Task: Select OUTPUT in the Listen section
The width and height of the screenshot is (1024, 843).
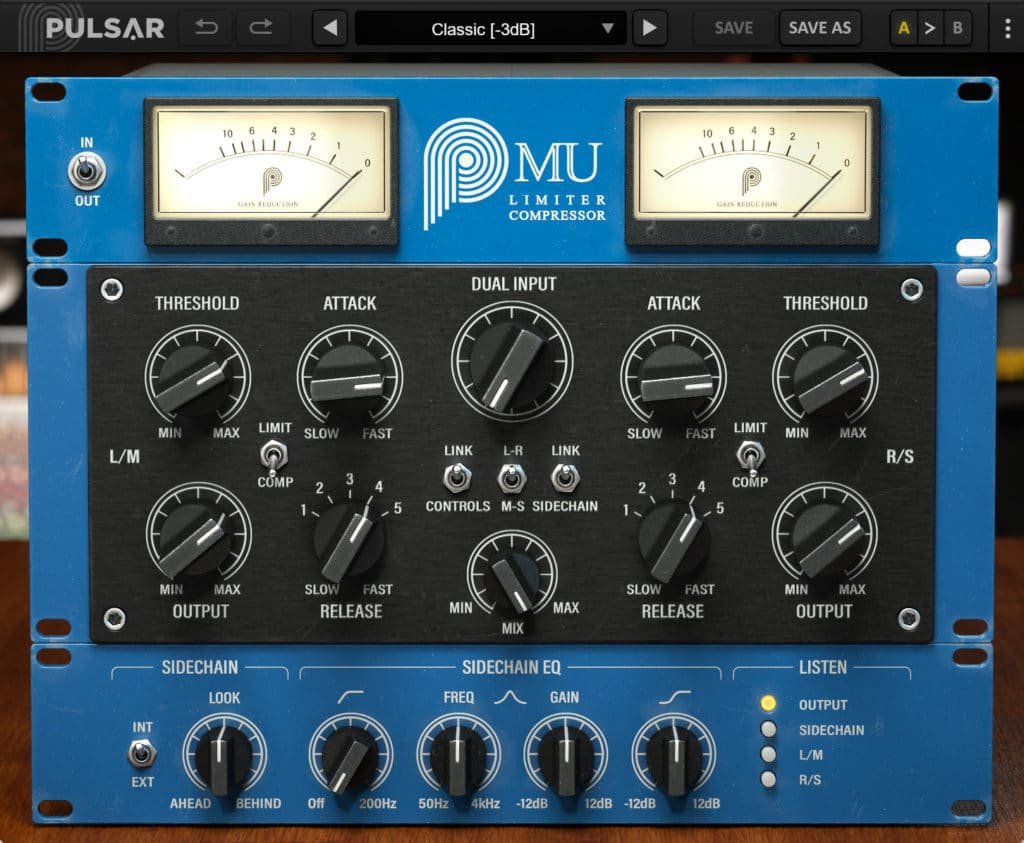Action: (767, 703)
